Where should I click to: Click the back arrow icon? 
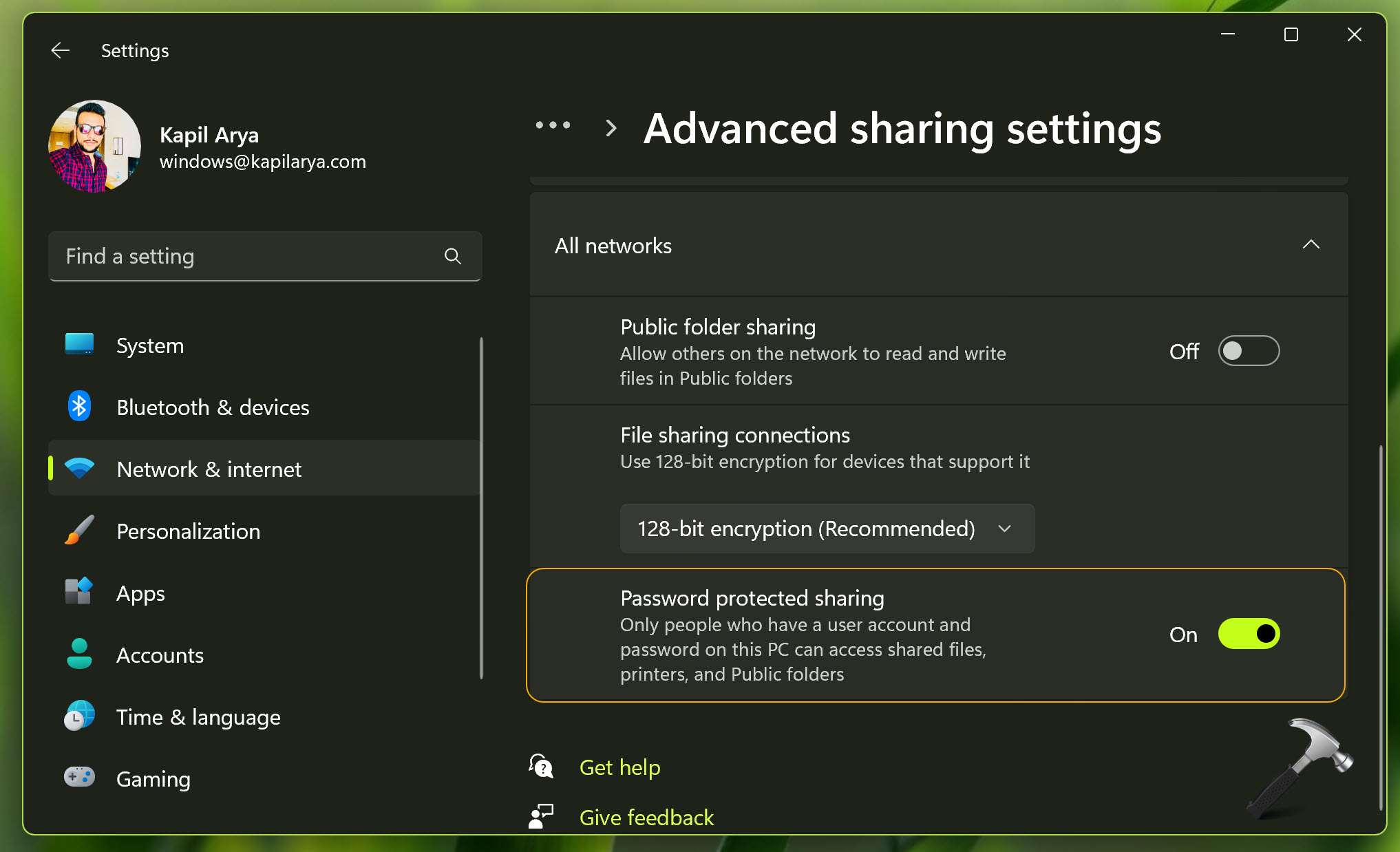click(61, 50)
